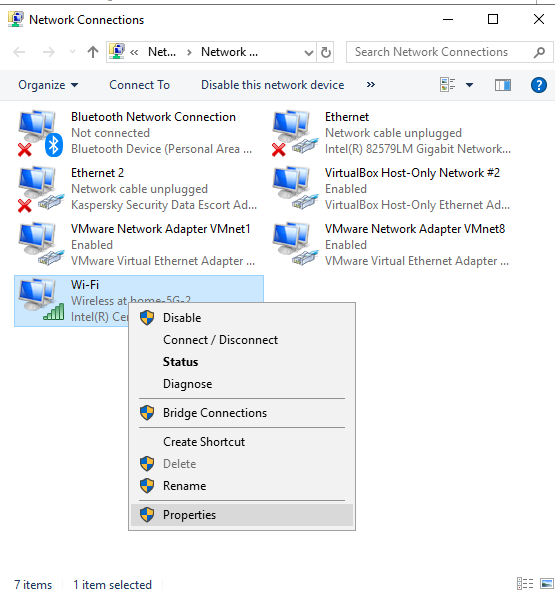Click the search magnifier icon
The image size is (555, 596).
(539, 52)
